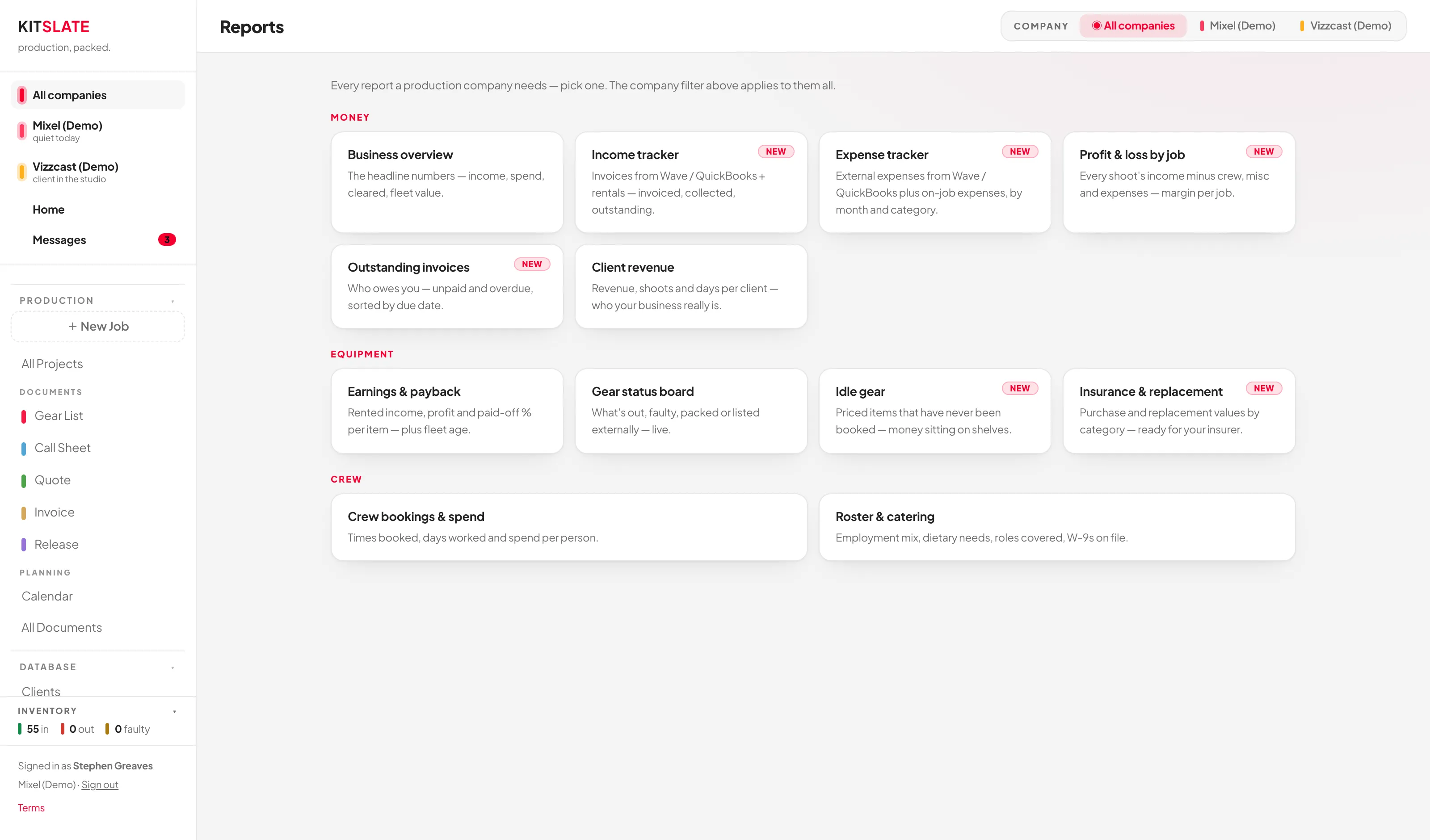
Task: Open the Outstanding invoices report
Action: (x=447, y=286)
